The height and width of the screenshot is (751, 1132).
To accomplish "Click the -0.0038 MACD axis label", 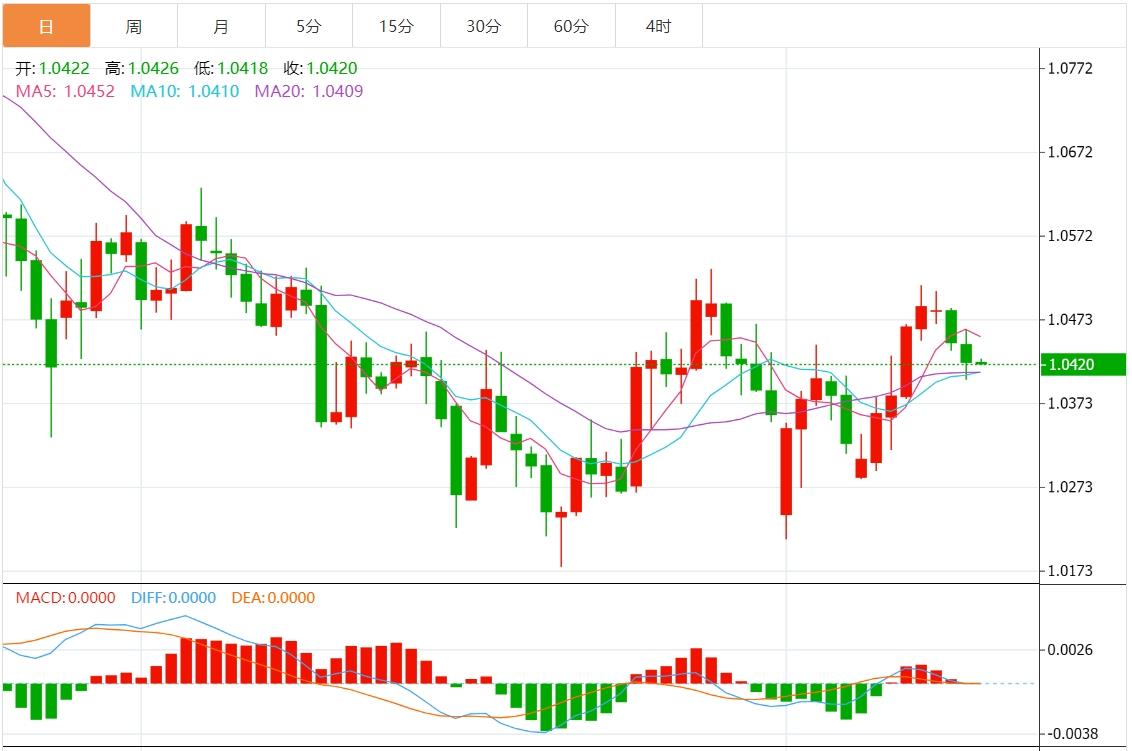I will (x=1072, y=734).
